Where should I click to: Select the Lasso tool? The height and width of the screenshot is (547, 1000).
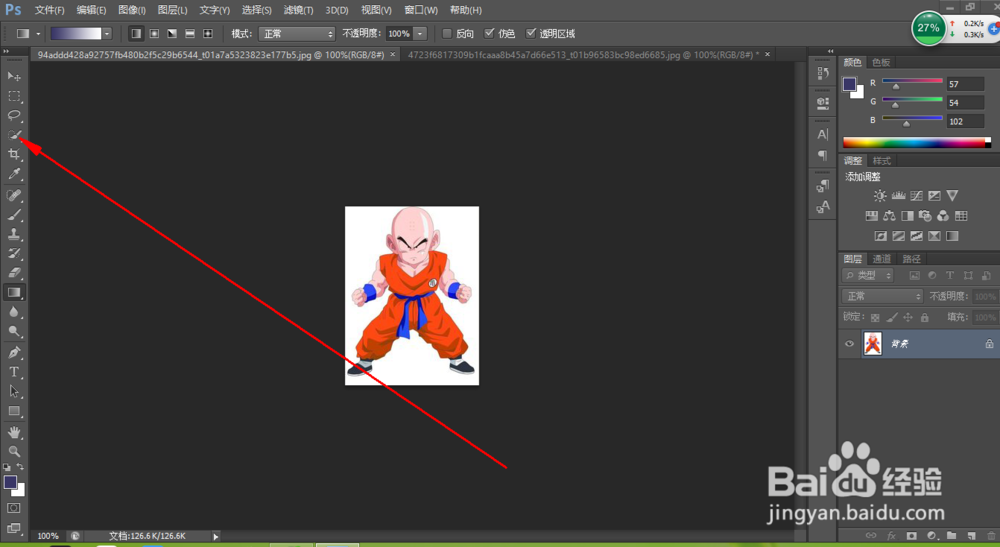tap(14, 115)
